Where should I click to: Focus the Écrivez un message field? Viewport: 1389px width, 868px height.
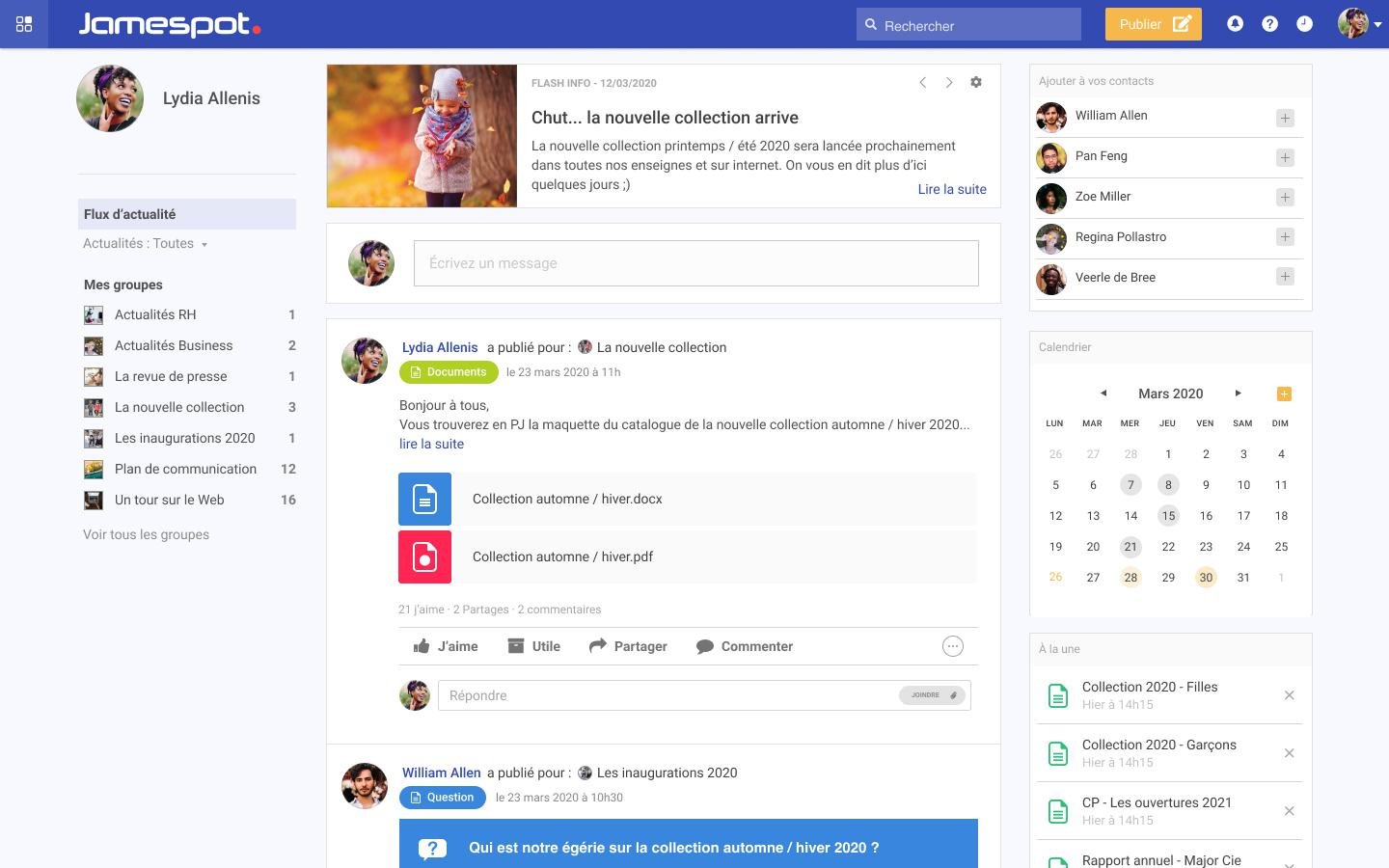point(696,263)
